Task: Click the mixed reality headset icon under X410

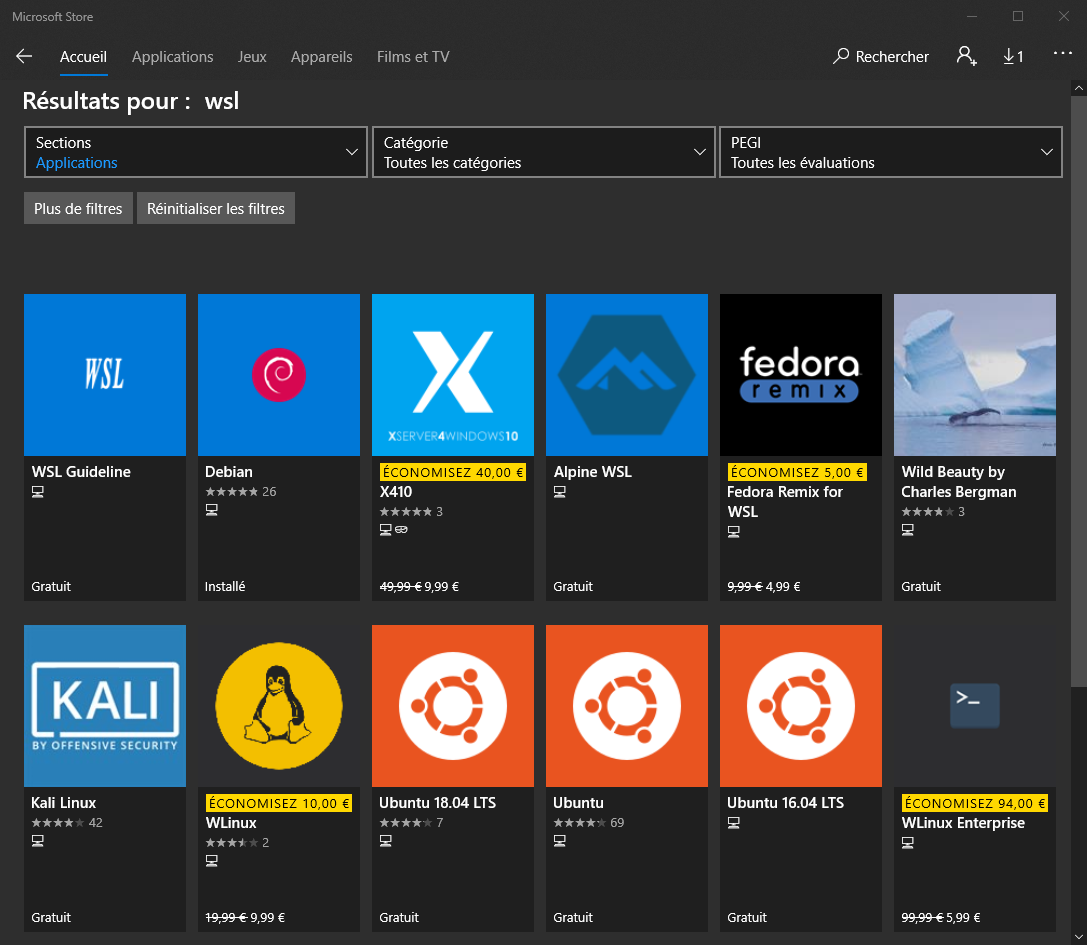Action: point(401,530)
